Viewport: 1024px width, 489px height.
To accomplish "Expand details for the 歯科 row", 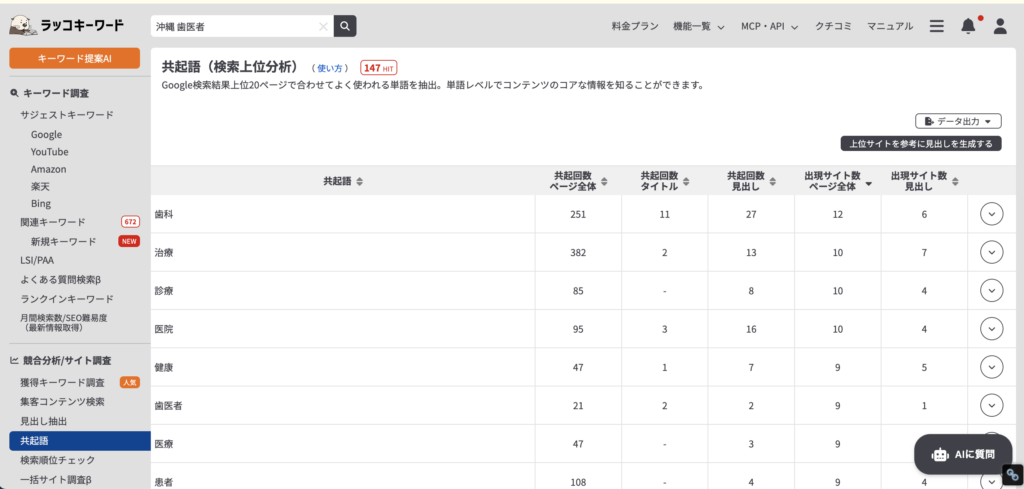I will point(991,213).
